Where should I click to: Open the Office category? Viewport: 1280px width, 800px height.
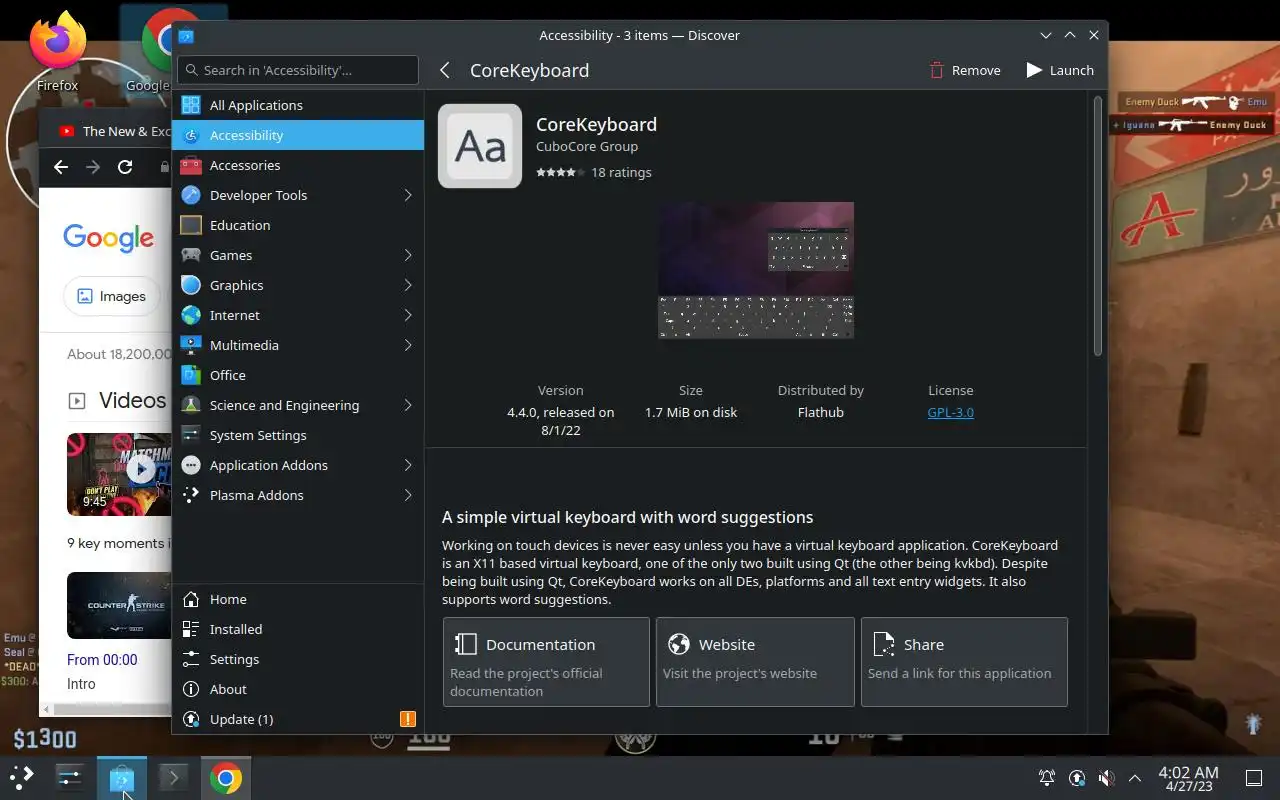coord(298,375)
